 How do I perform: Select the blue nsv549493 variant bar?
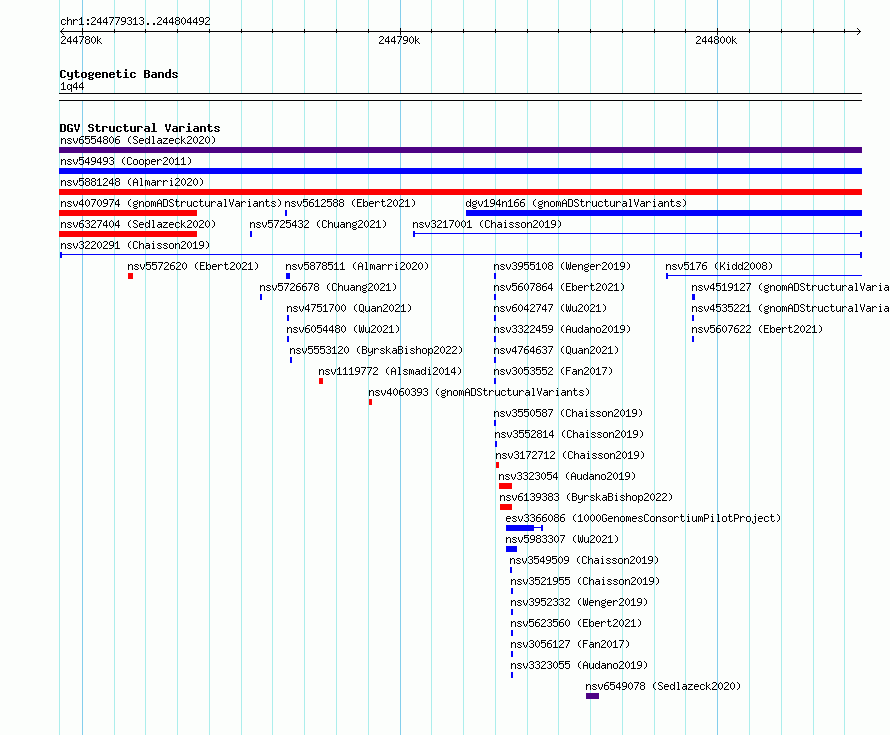tap(460, 171)
